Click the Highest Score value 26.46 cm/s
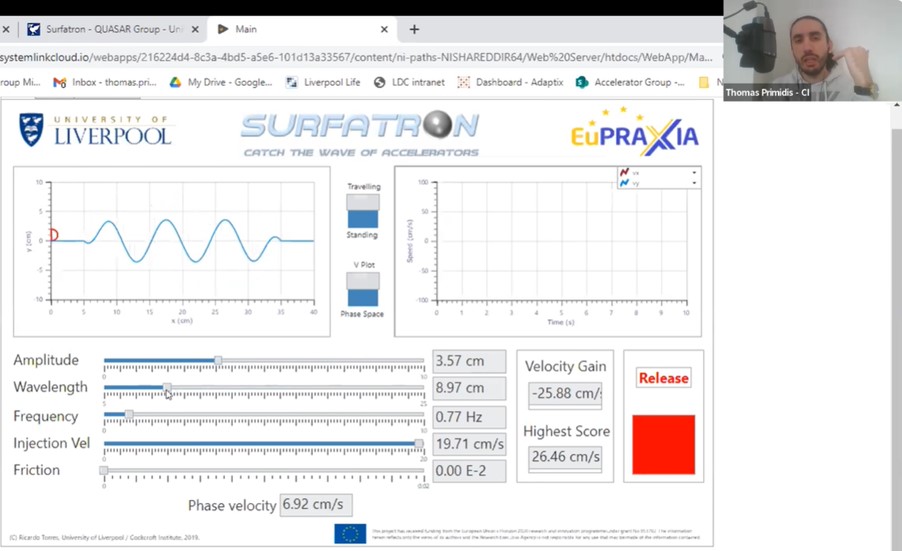This screenshot has height=551, width=902. 565,457
